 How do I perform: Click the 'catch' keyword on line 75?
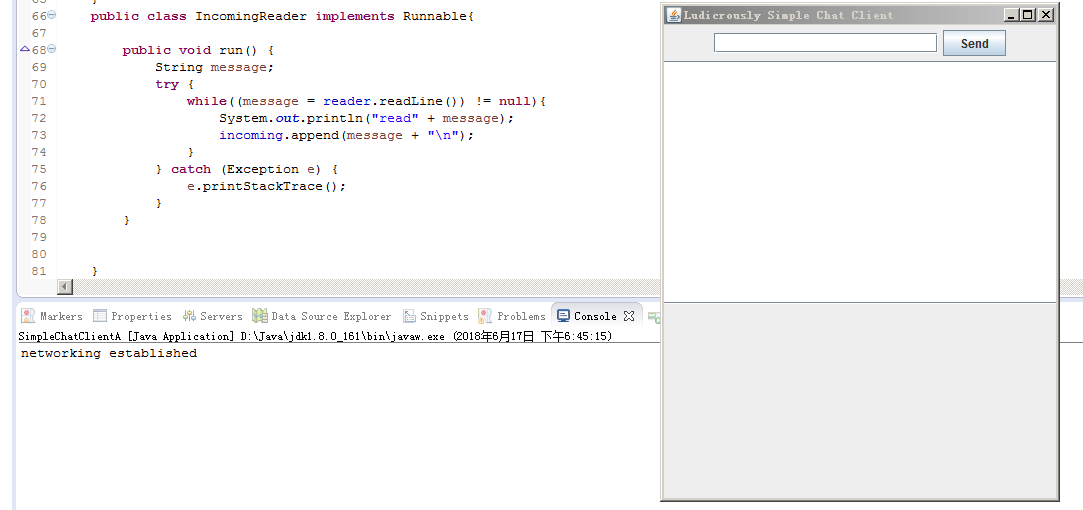pyautogui.click(x=191, y=169)
